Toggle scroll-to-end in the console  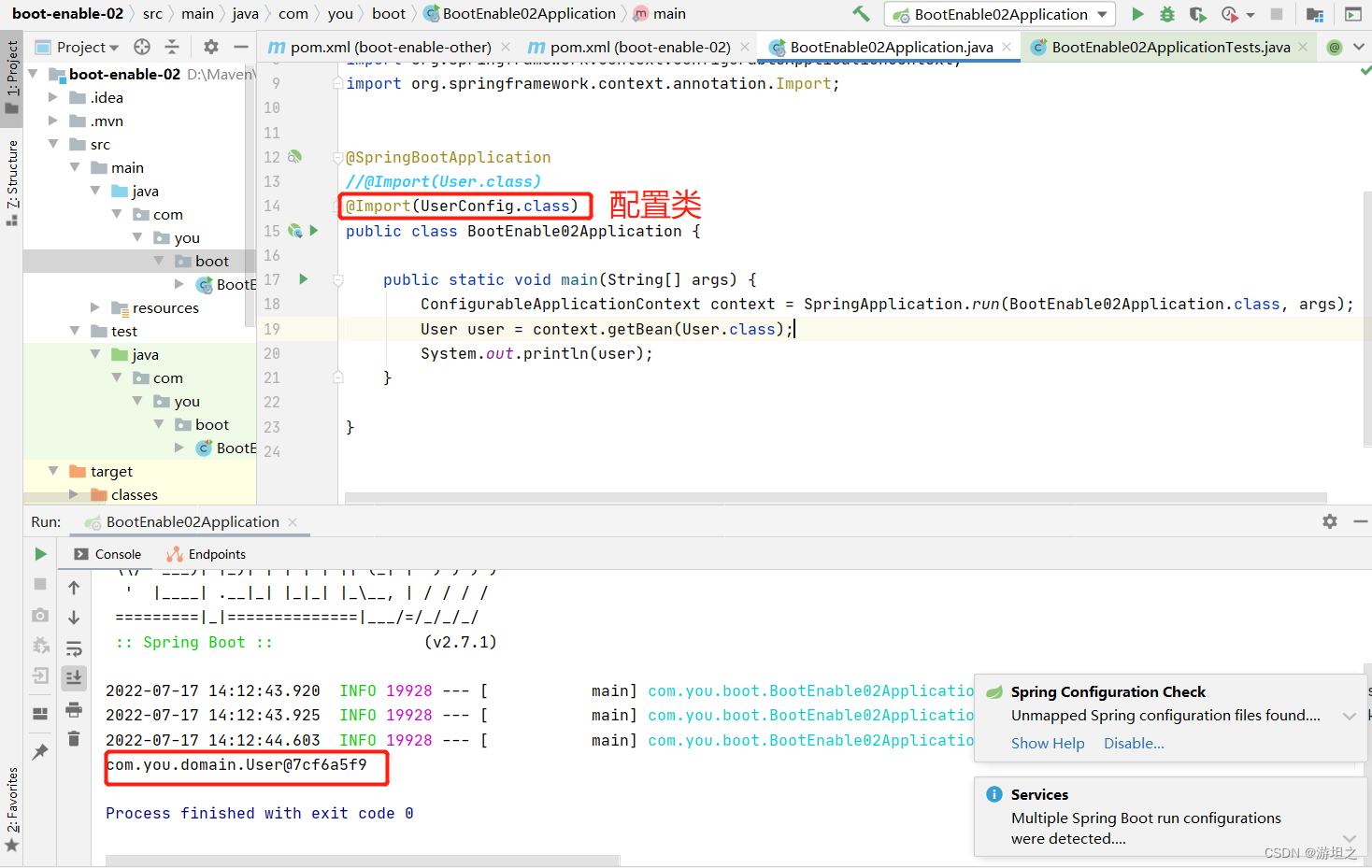73,678
